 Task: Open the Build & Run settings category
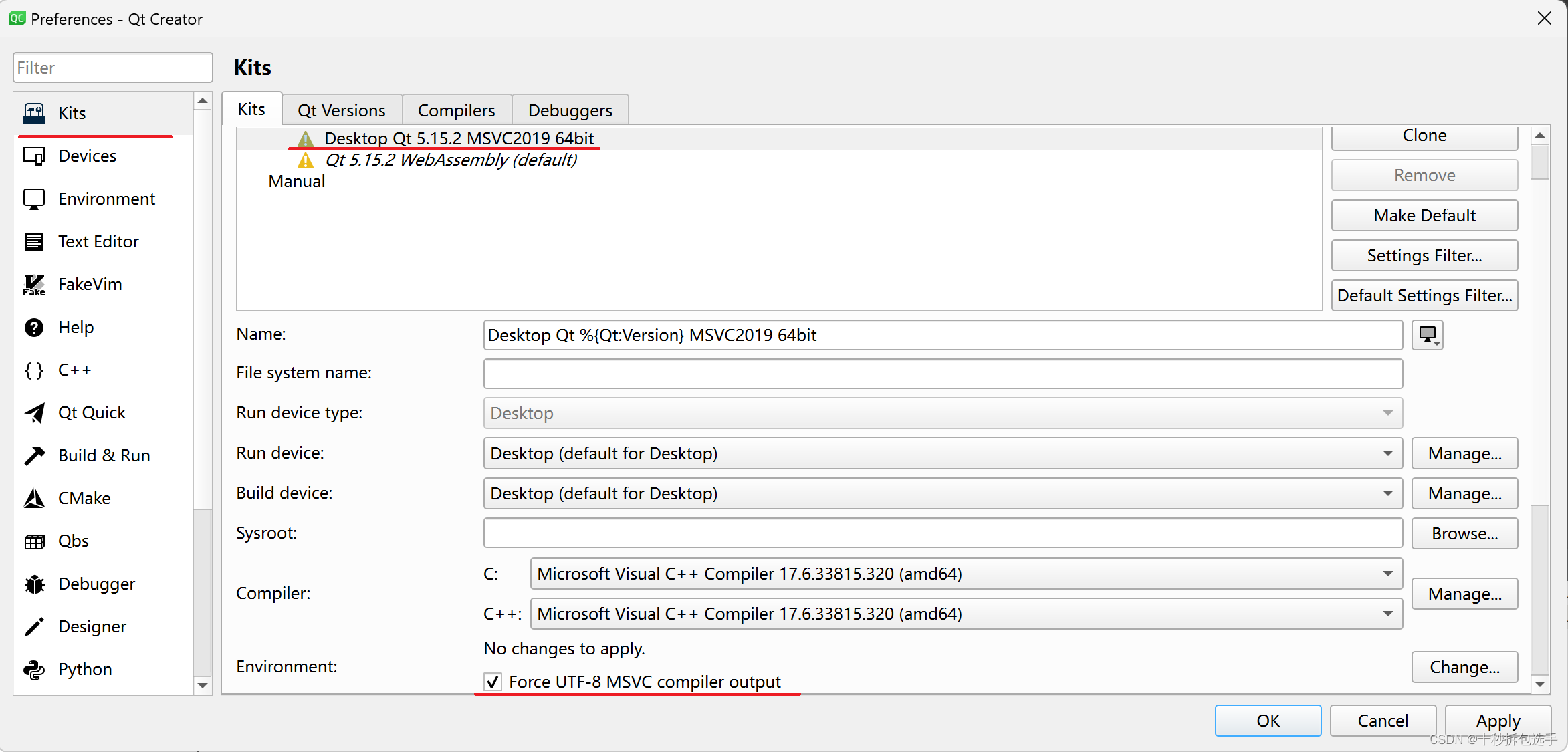point(104,455)
